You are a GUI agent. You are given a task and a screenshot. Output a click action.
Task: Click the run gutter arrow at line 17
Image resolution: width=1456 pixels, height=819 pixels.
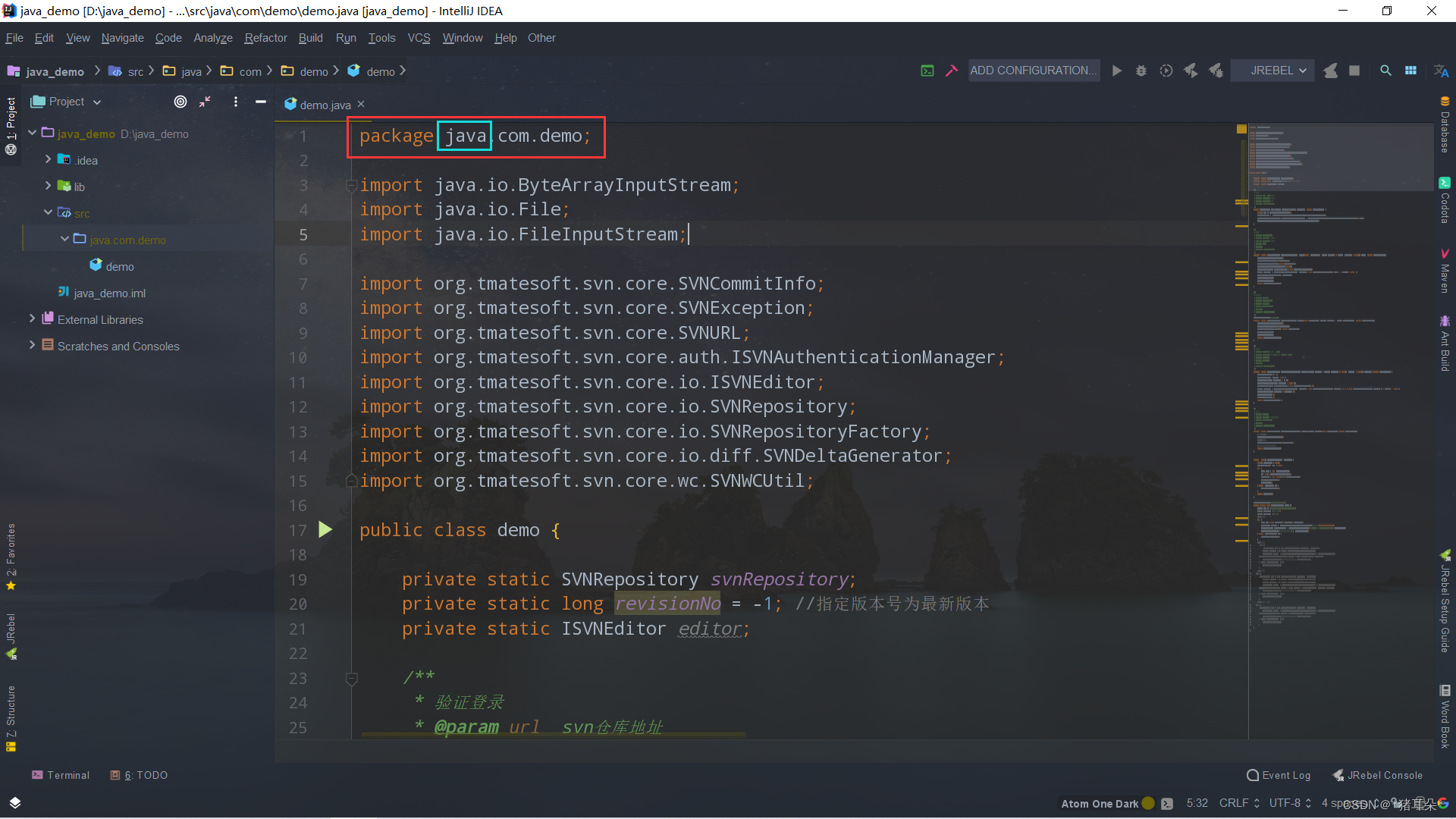click(x=325, y=529)
